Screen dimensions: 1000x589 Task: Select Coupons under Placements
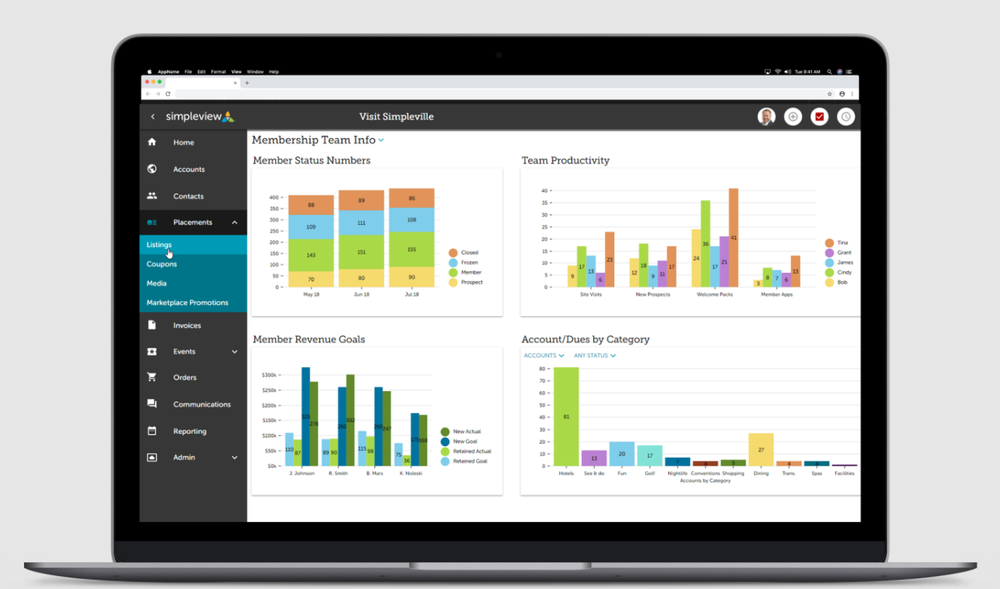coord(161,264)
